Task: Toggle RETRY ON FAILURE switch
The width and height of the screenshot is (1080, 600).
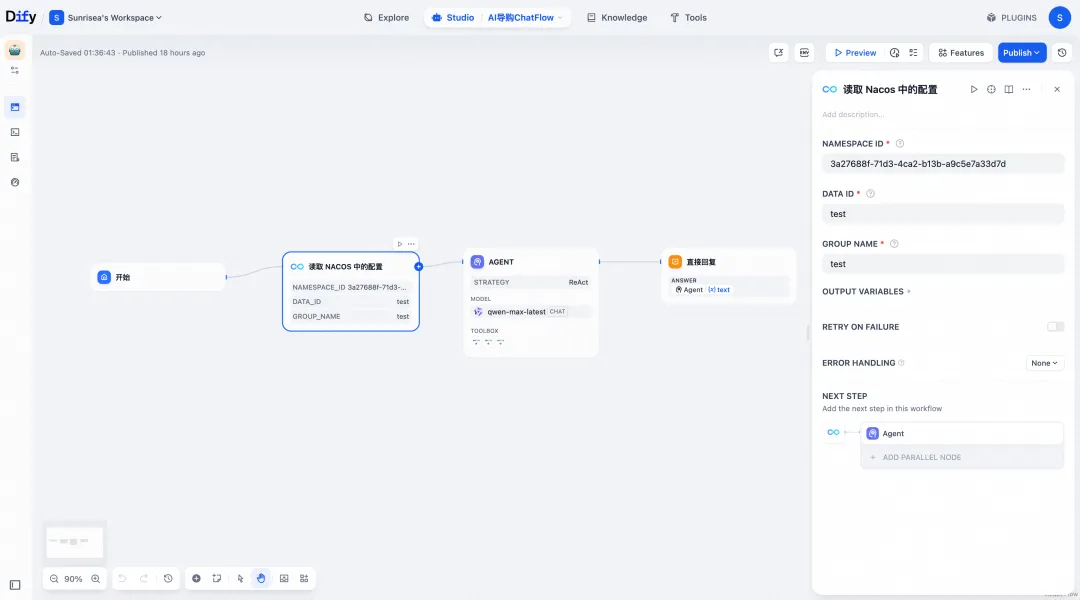Action: [x=1055, y=327]
